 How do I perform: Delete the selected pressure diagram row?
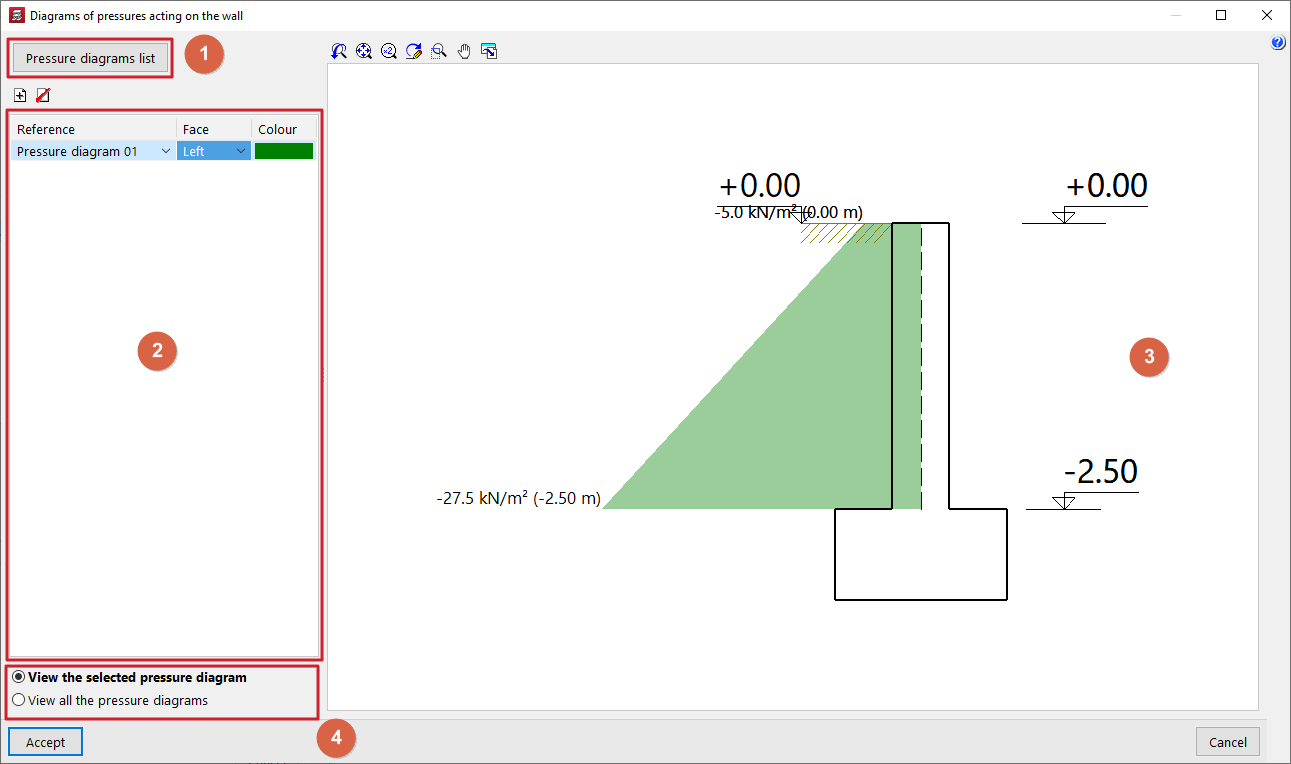(x=43, y=95)
